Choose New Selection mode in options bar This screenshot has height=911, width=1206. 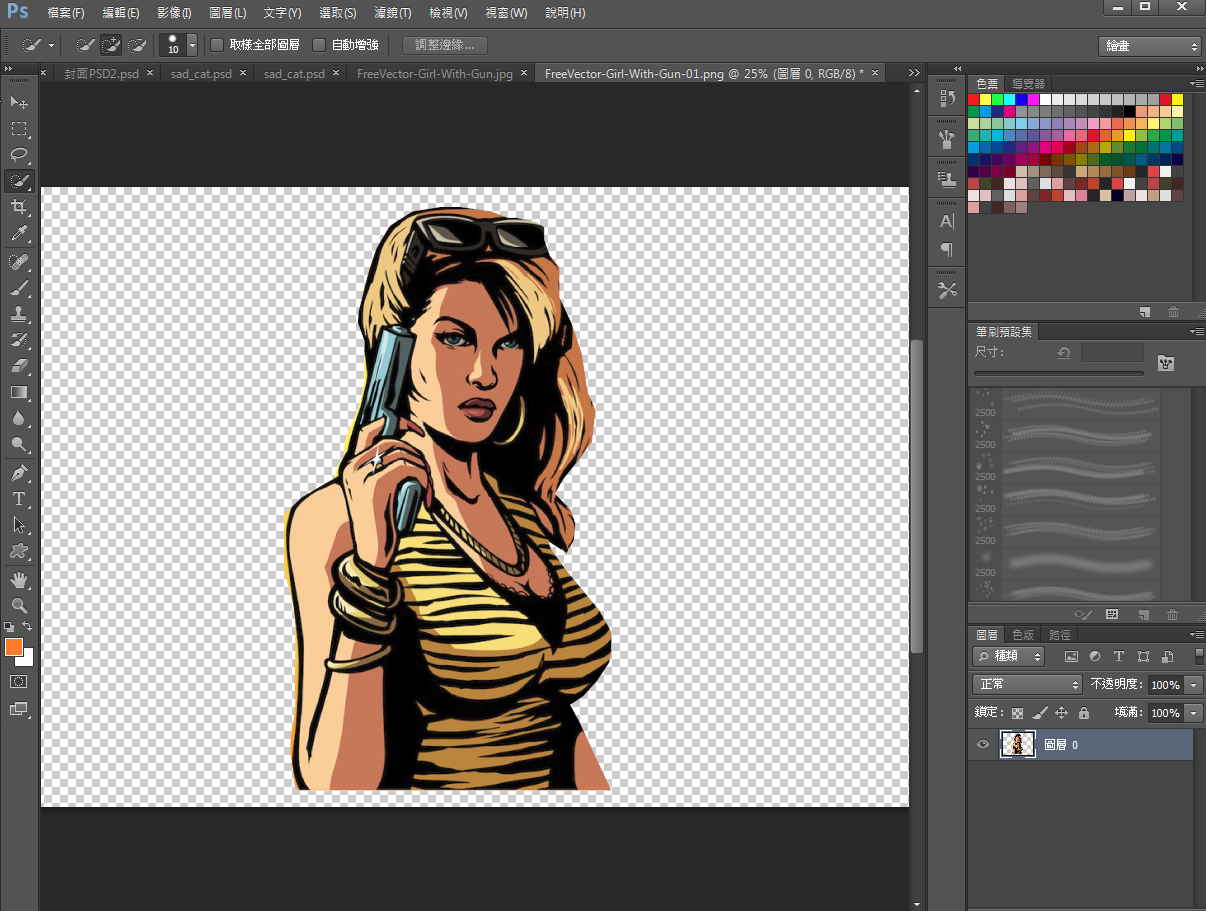click(86, 45)
